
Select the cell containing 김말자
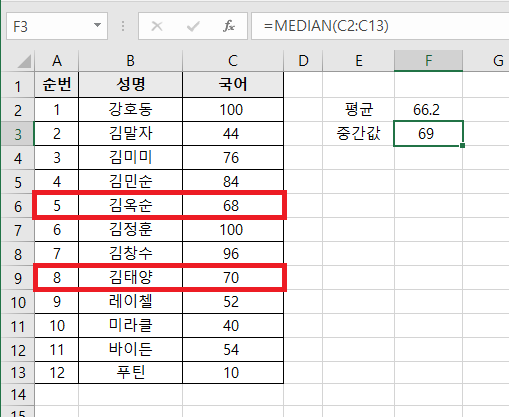(x=130, y=134)
